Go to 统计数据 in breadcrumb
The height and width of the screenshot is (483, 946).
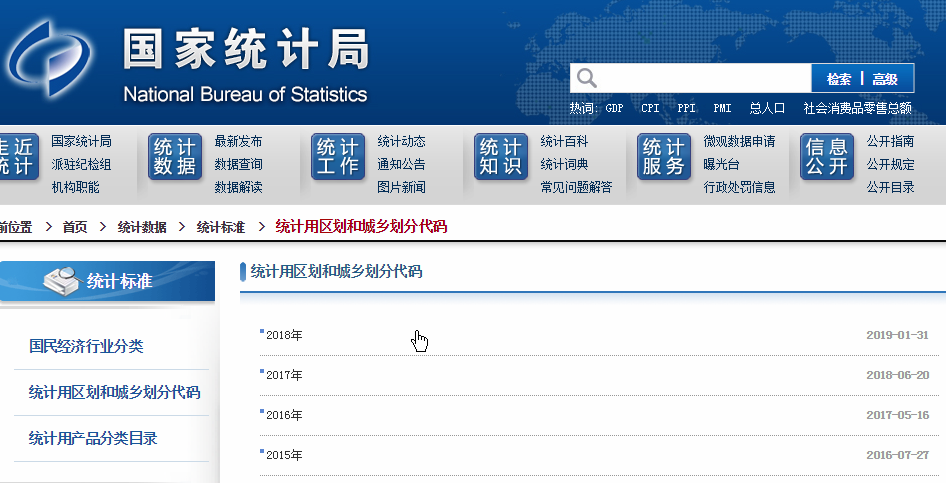(x=142, y=227)
